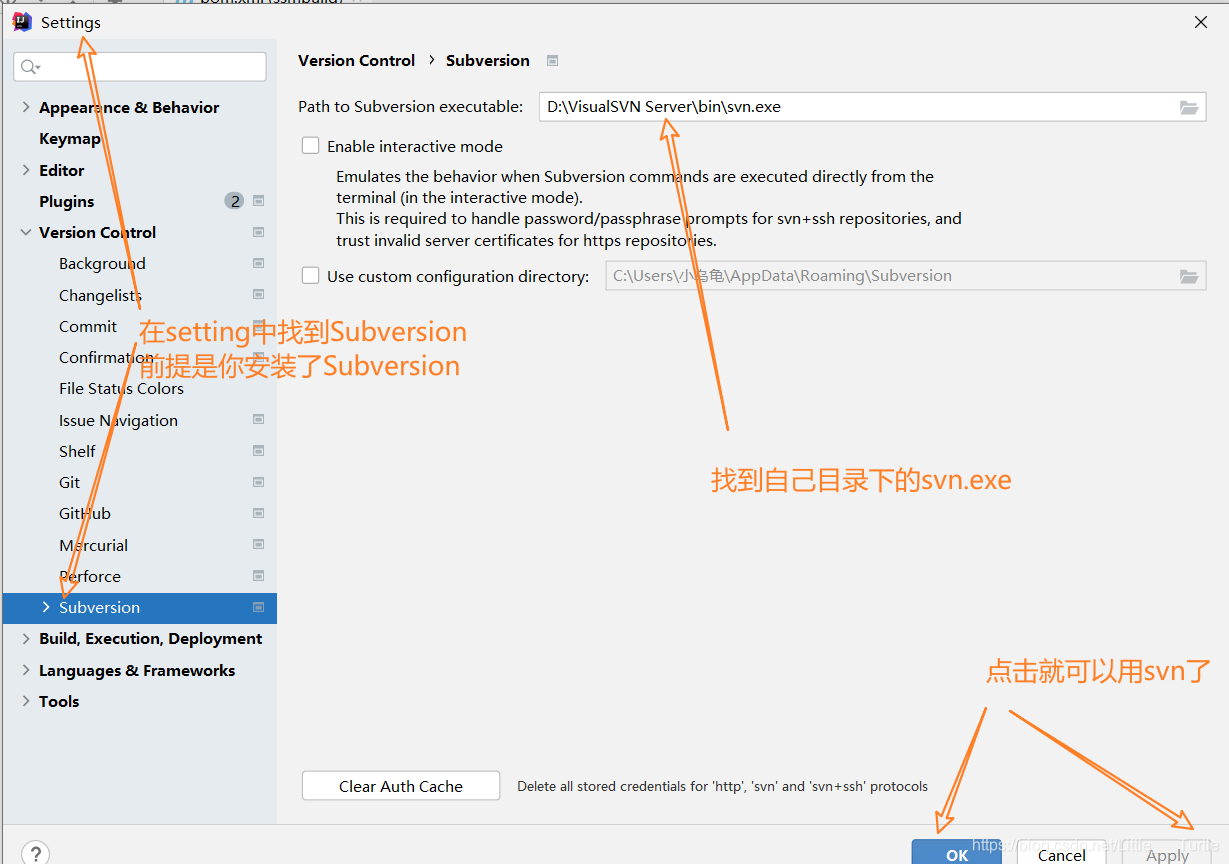
Task: Click the project icon beside Background
Action: tap(259, 263)
